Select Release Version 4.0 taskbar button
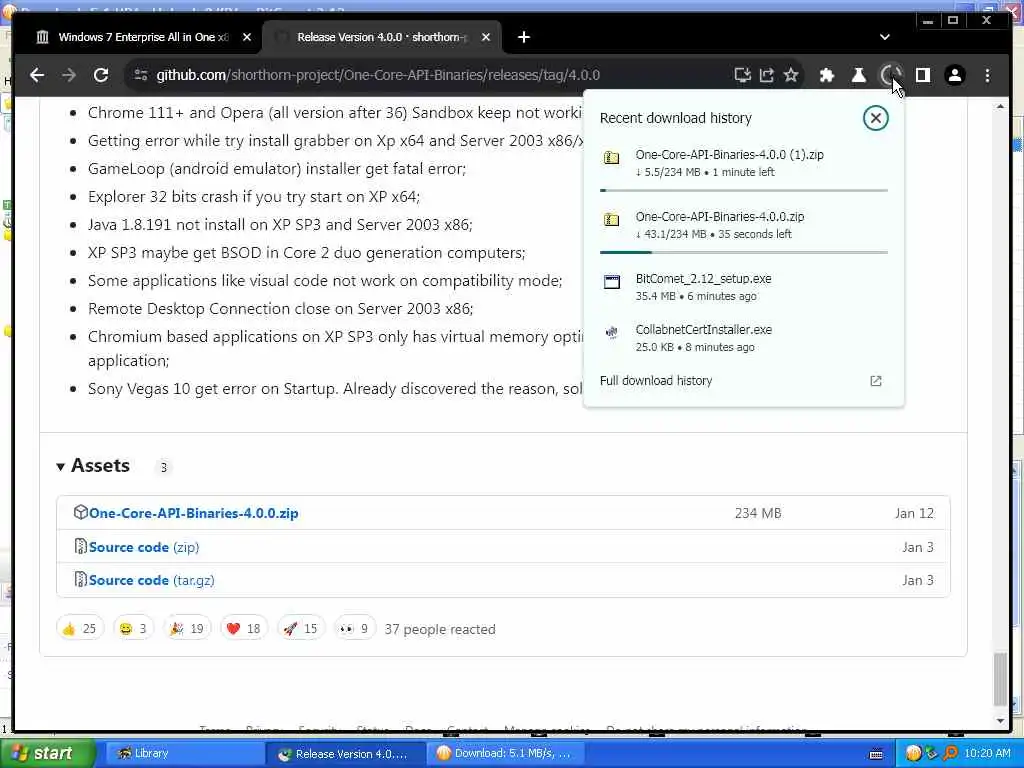The height and width of the screenshot is (768, 1024). [x=345, y=754]
